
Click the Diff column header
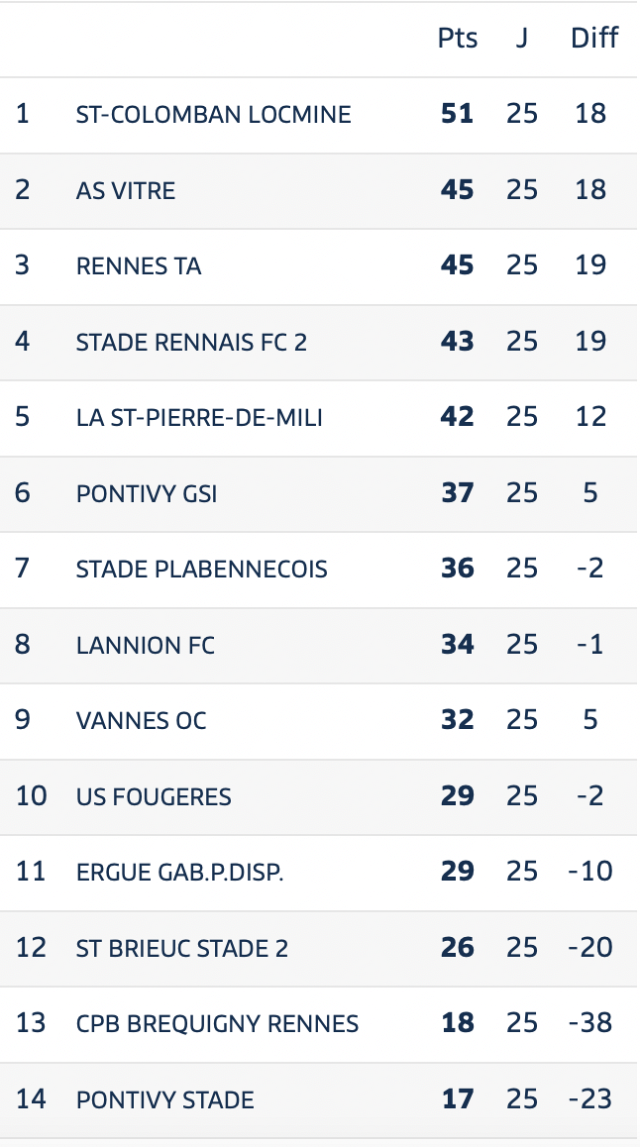coord(595,38)
